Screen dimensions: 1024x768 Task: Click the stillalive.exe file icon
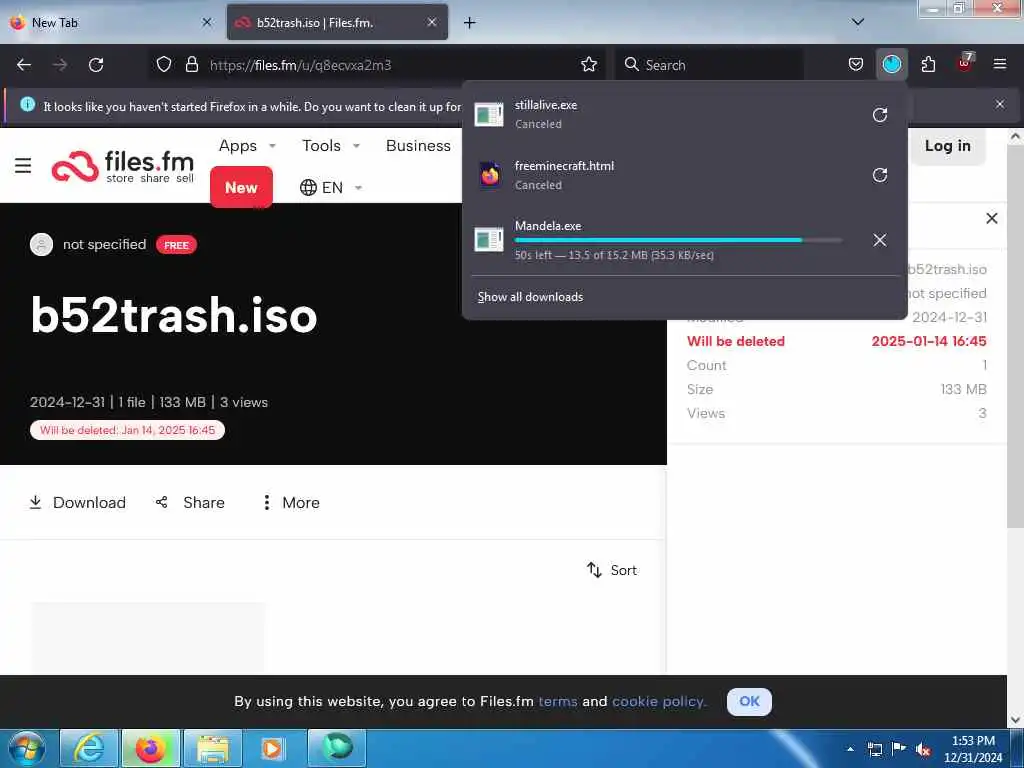[x=488, y=114]
